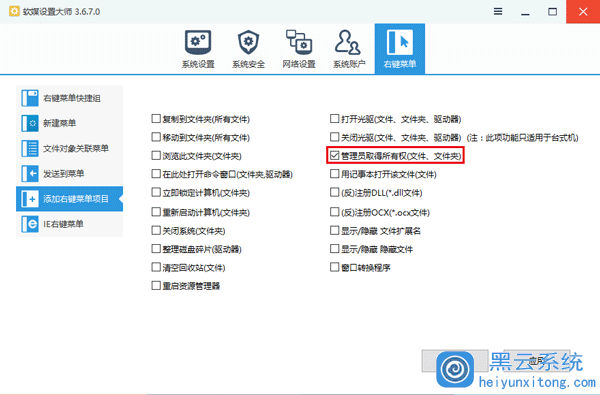
Task: Close the 软媒设置大师 window
Action: point(583,12)
